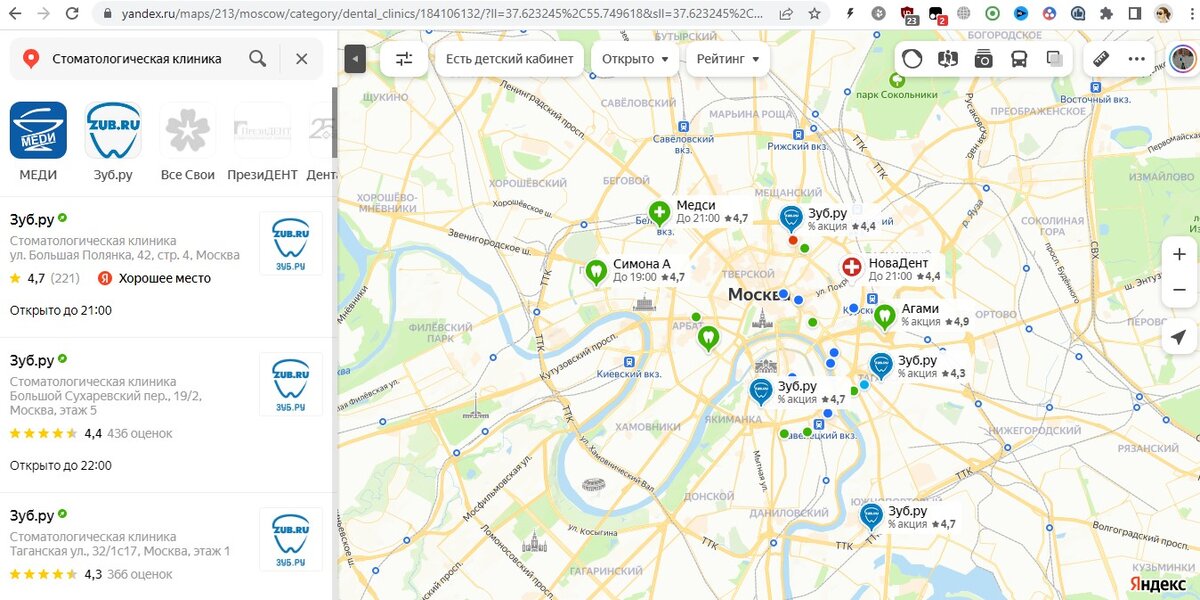Clear the search with the X button
The height and width of the screenshot is (600, 1200).
pyautogui.click(x=302, y=59)
